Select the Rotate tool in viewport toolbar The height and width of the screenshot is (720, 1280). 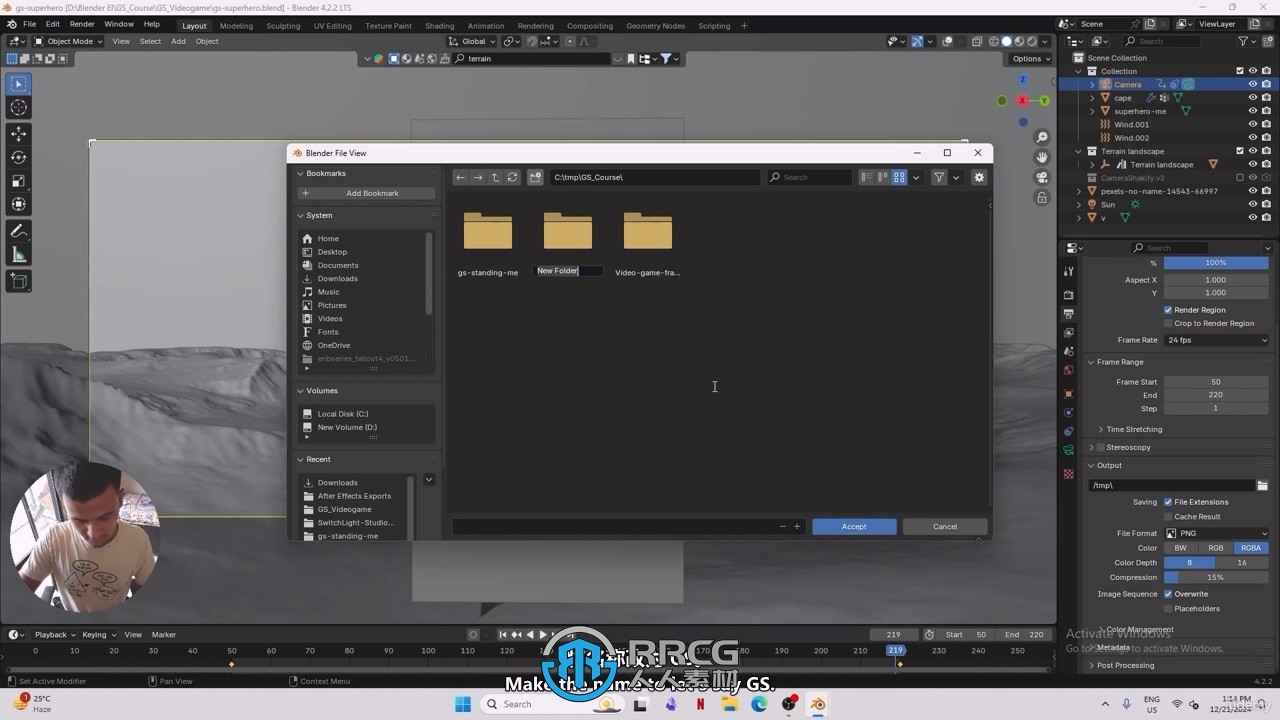coord(19,157)
